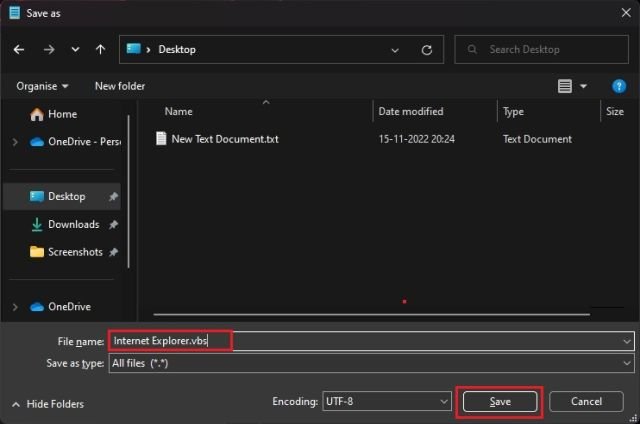Viewport: 640px width, 424px height.
Task: Expand the lower OneDrive node
Action: (x=15, y=307)
